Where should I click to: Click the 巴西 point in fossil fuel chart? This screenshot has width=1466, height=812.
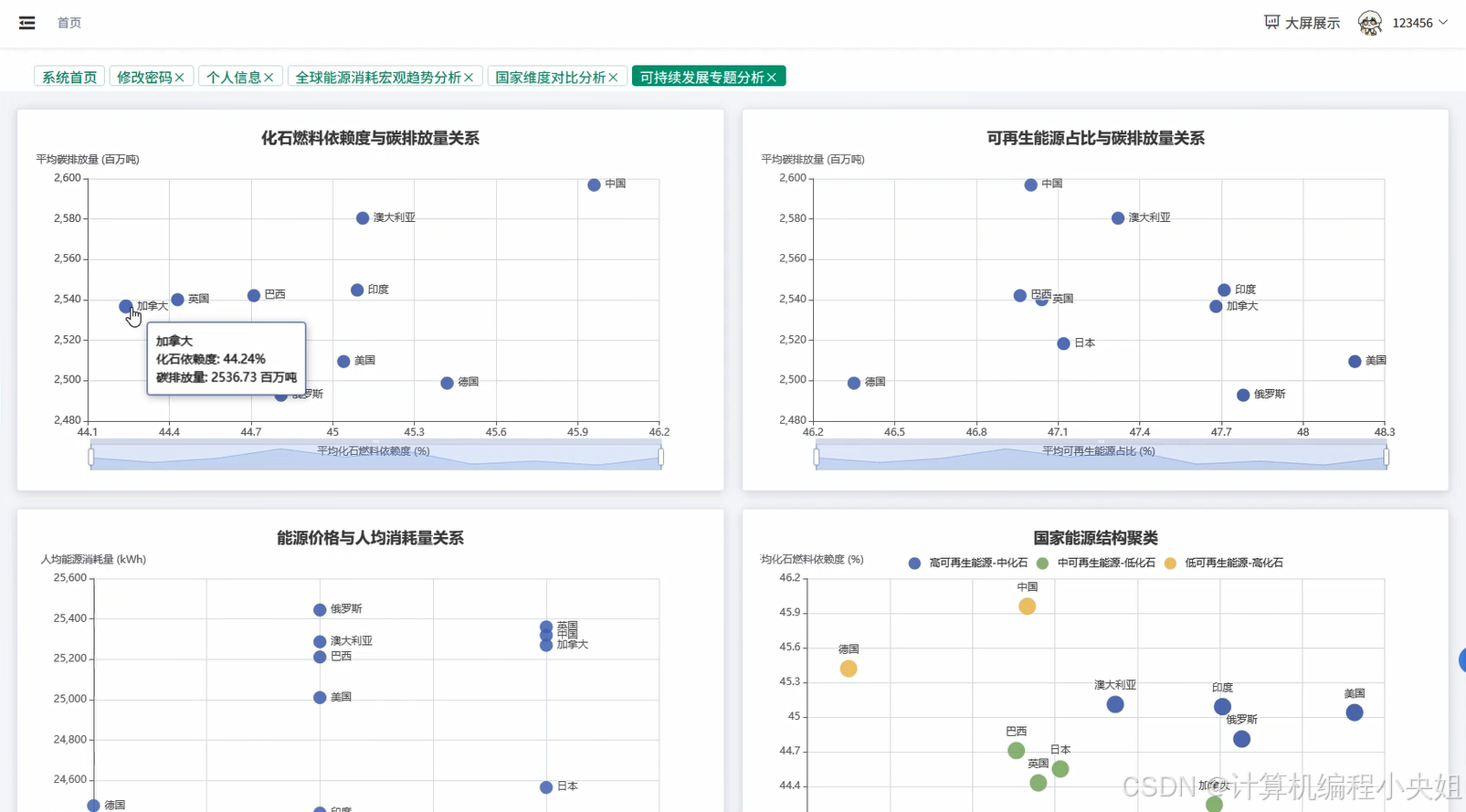tap(254, 296)
